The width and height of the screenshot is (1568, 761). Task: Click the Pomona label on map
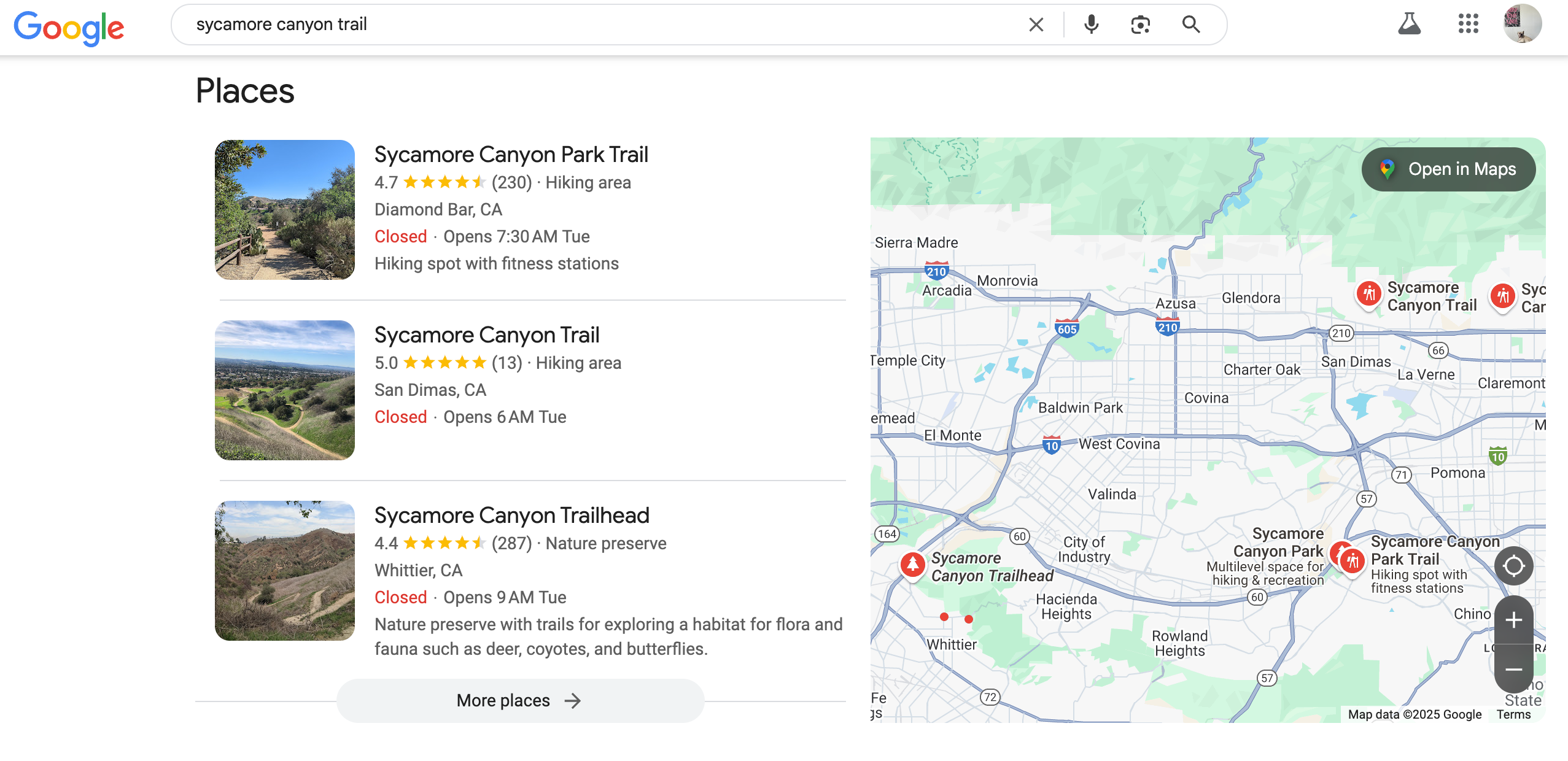click(1457, 473)
